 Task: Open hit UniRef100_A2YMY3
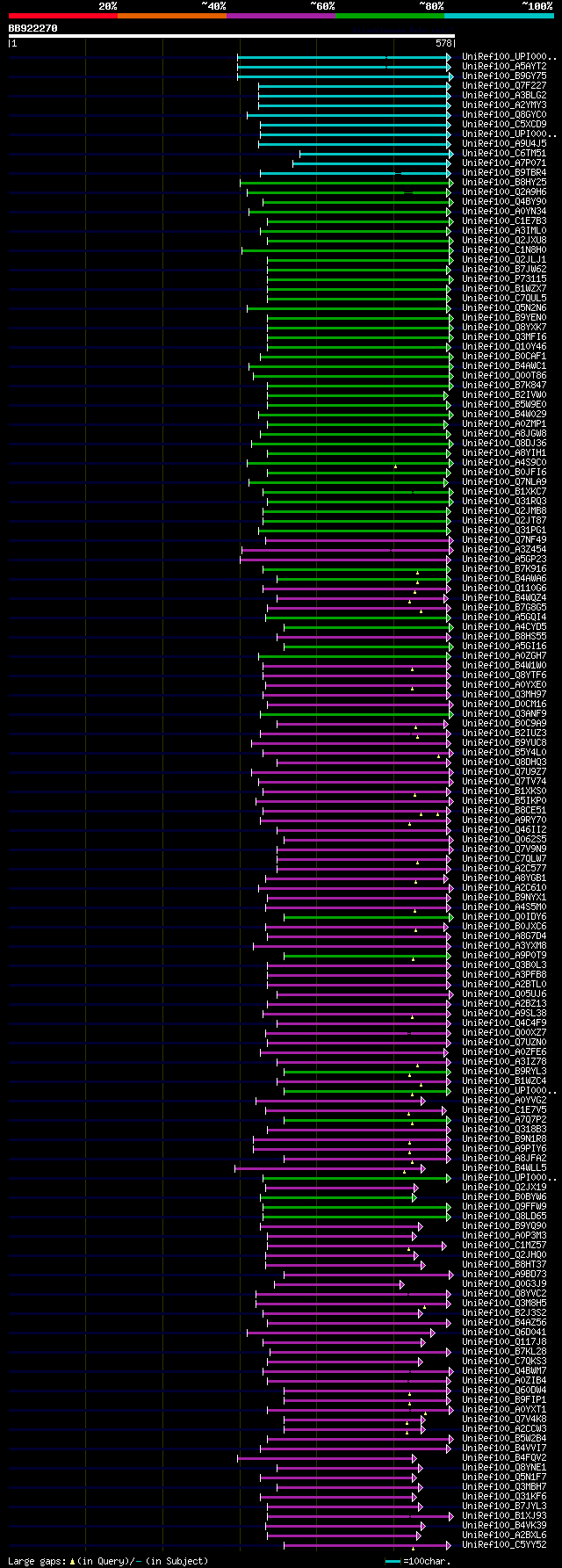click(504, 105)
